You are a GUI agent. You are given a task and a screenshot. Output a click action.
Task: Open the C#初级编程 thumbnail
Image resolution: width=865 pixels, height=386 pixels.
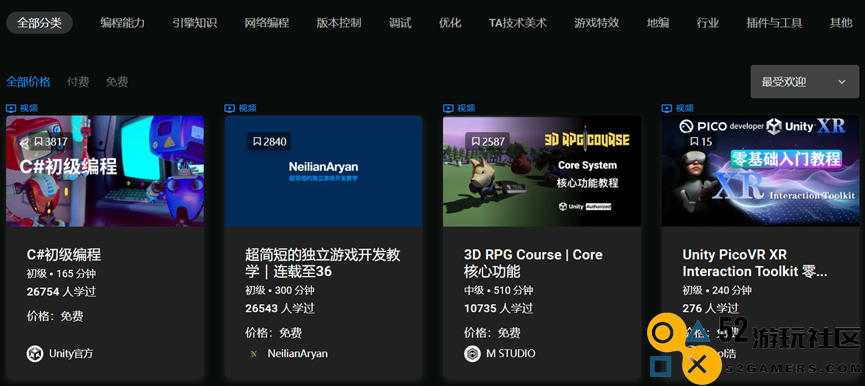pyautogui.click(x=105, y=171)
